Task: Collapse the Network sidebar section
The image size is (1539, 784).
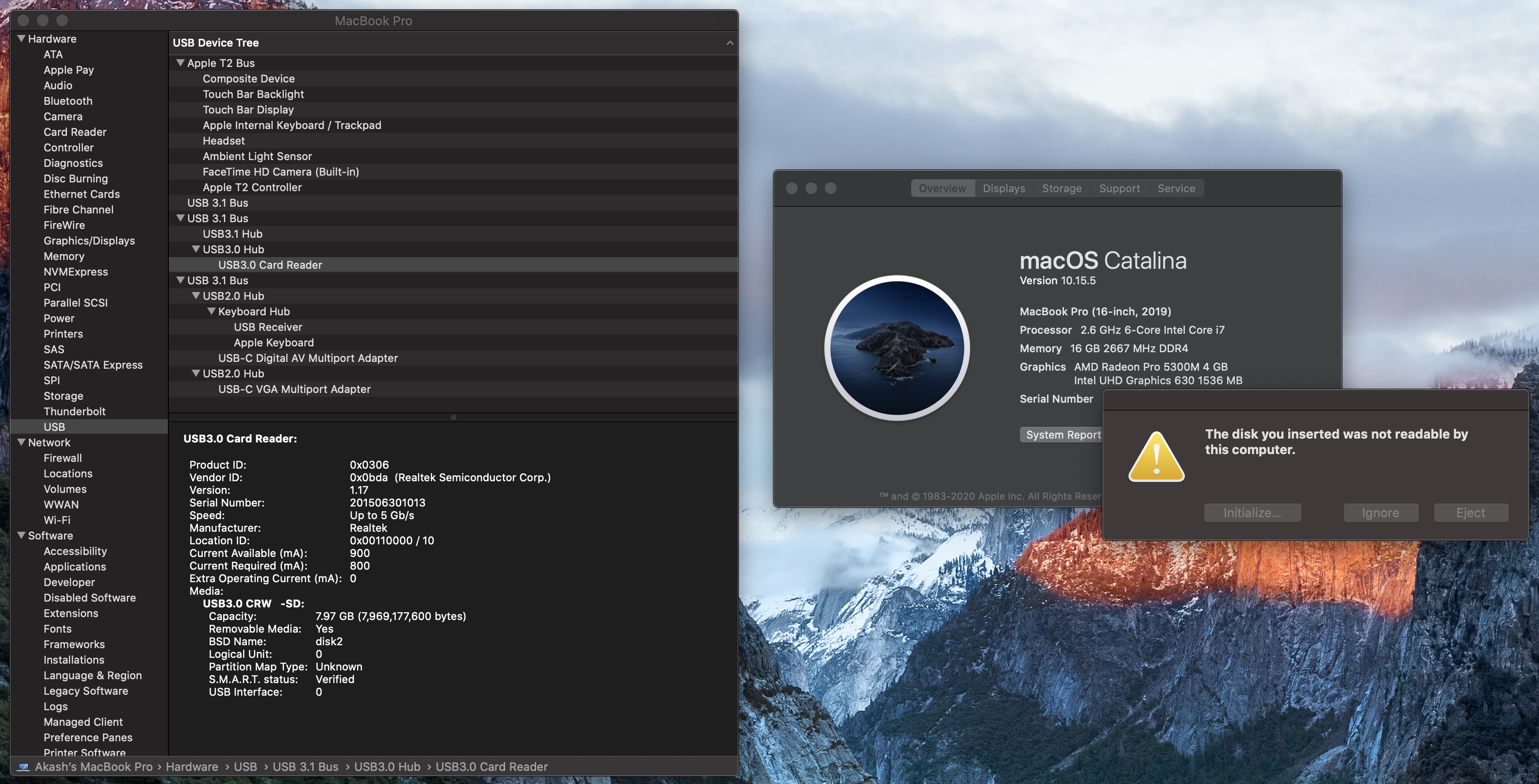Action: (x=21, y=442)
